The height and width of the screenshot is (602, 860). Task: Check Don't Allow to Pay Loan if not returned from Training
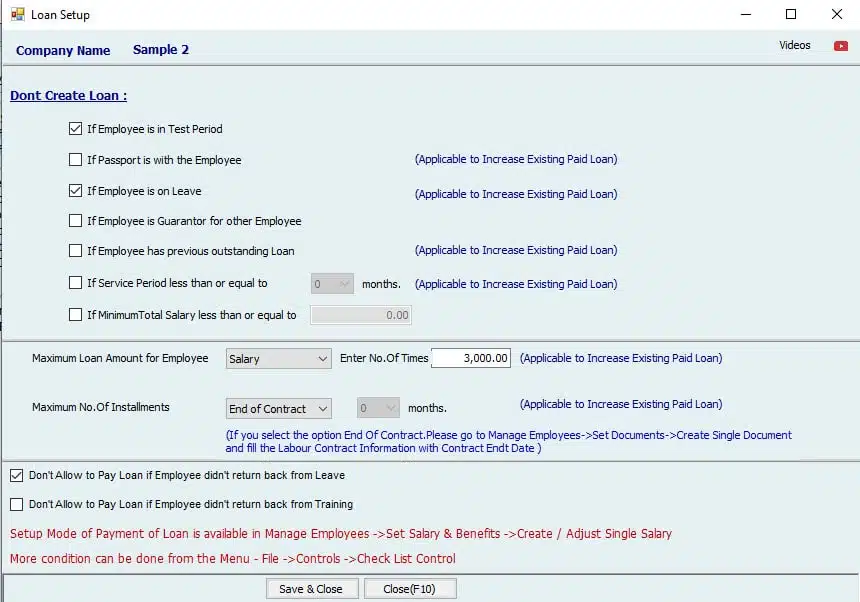(x=16, y=504)
